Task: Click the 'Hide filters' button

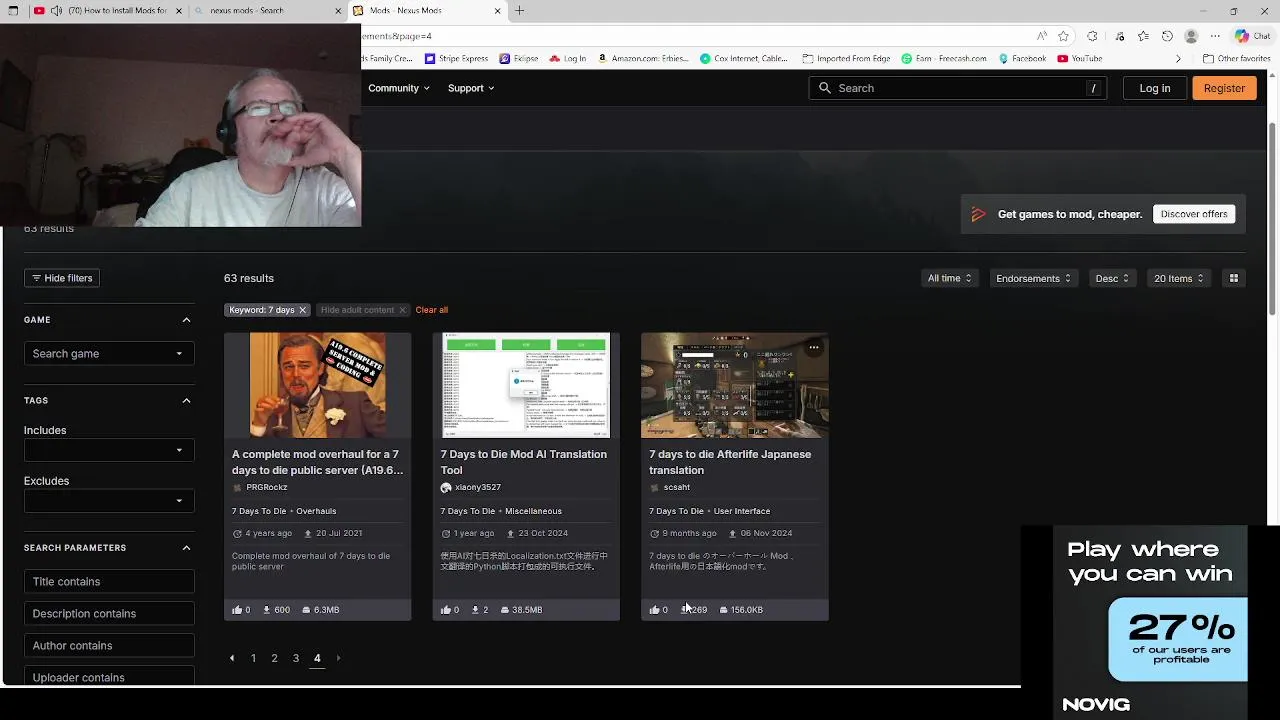Action: point(62,278)
